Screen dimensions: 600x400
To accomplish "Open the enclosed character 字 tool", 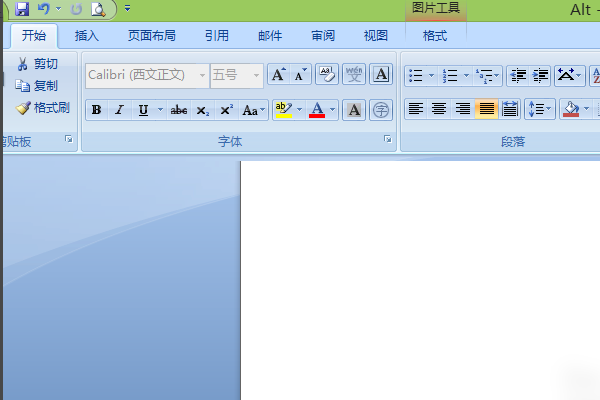I will click(x=381, y=110).
